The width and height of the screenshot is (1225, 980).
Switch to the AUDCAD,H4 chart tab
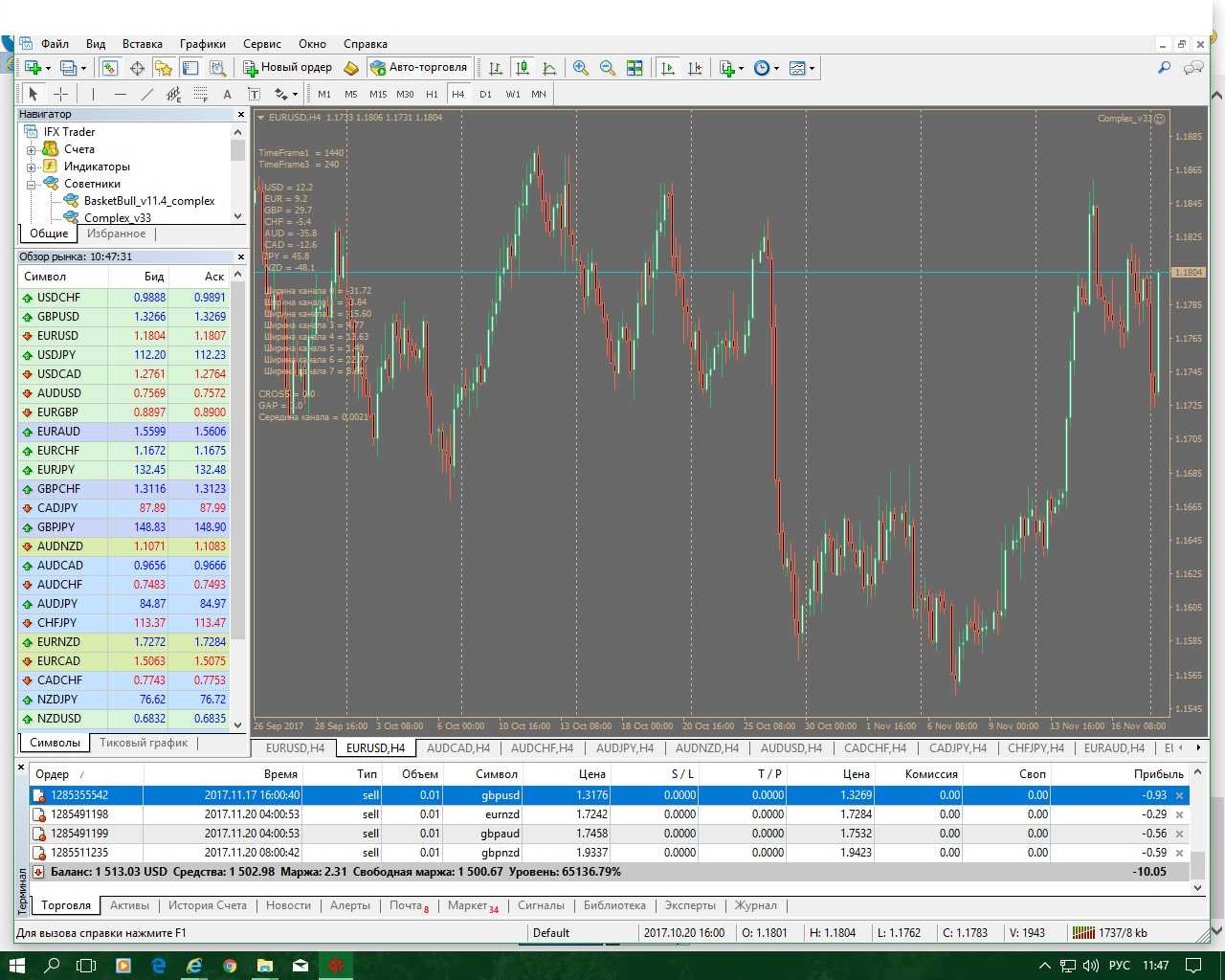457,748
